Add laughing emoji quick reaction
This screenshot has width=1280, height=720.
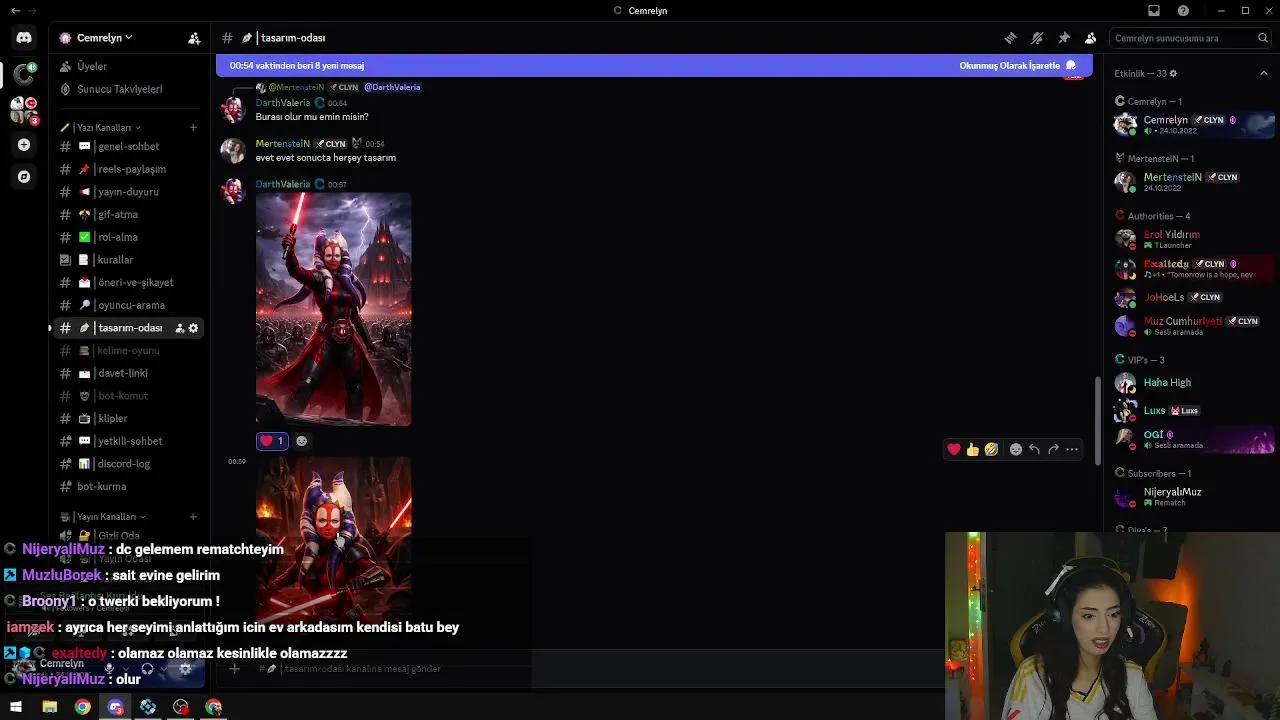pos(991,449)
